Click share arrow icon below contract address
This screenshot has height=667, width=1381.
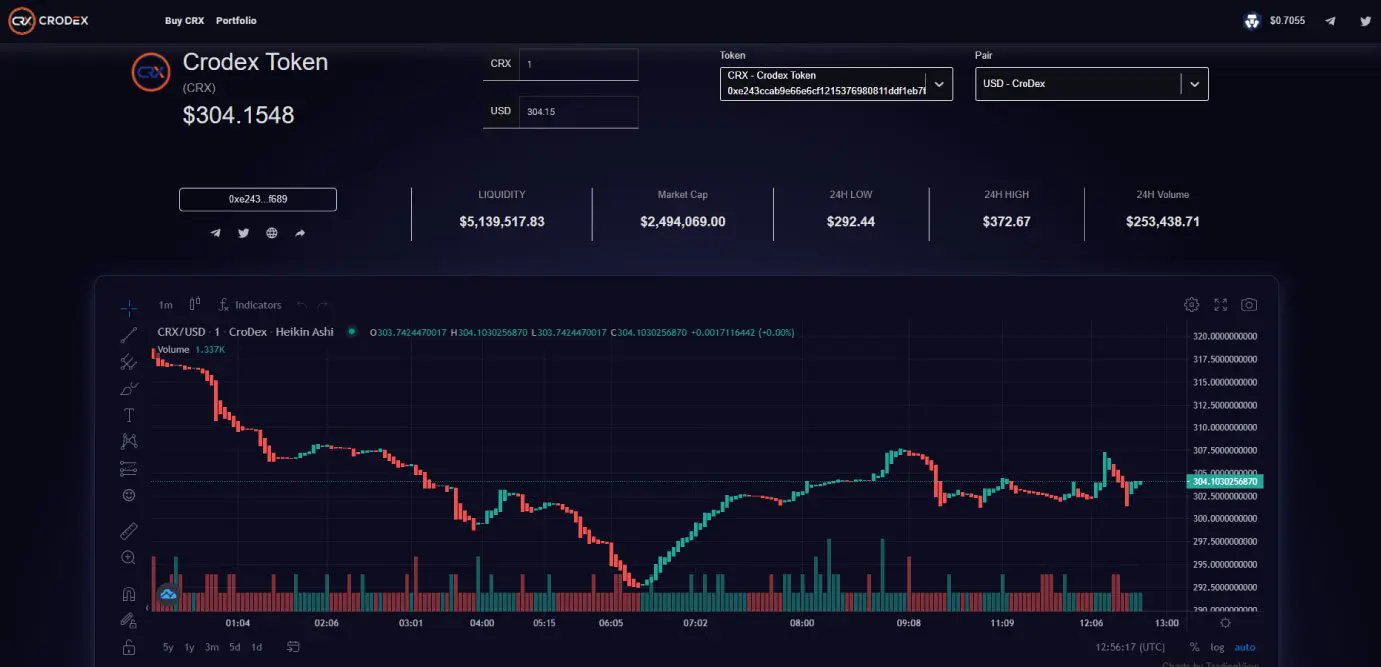point(300,233)
